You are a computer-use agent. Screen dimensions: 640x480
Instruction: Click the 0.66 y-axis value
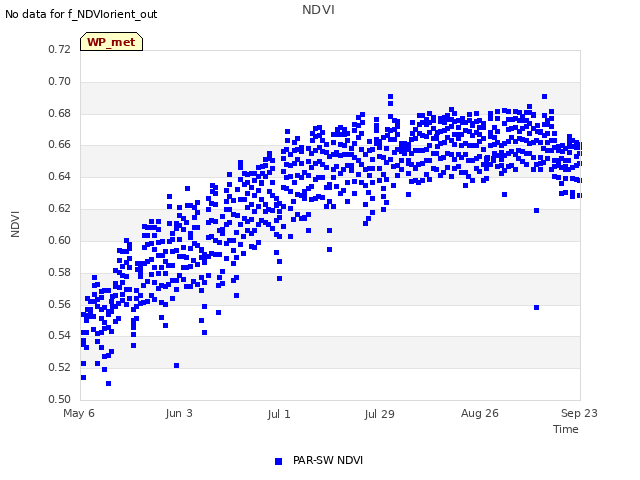coord(60,144)
